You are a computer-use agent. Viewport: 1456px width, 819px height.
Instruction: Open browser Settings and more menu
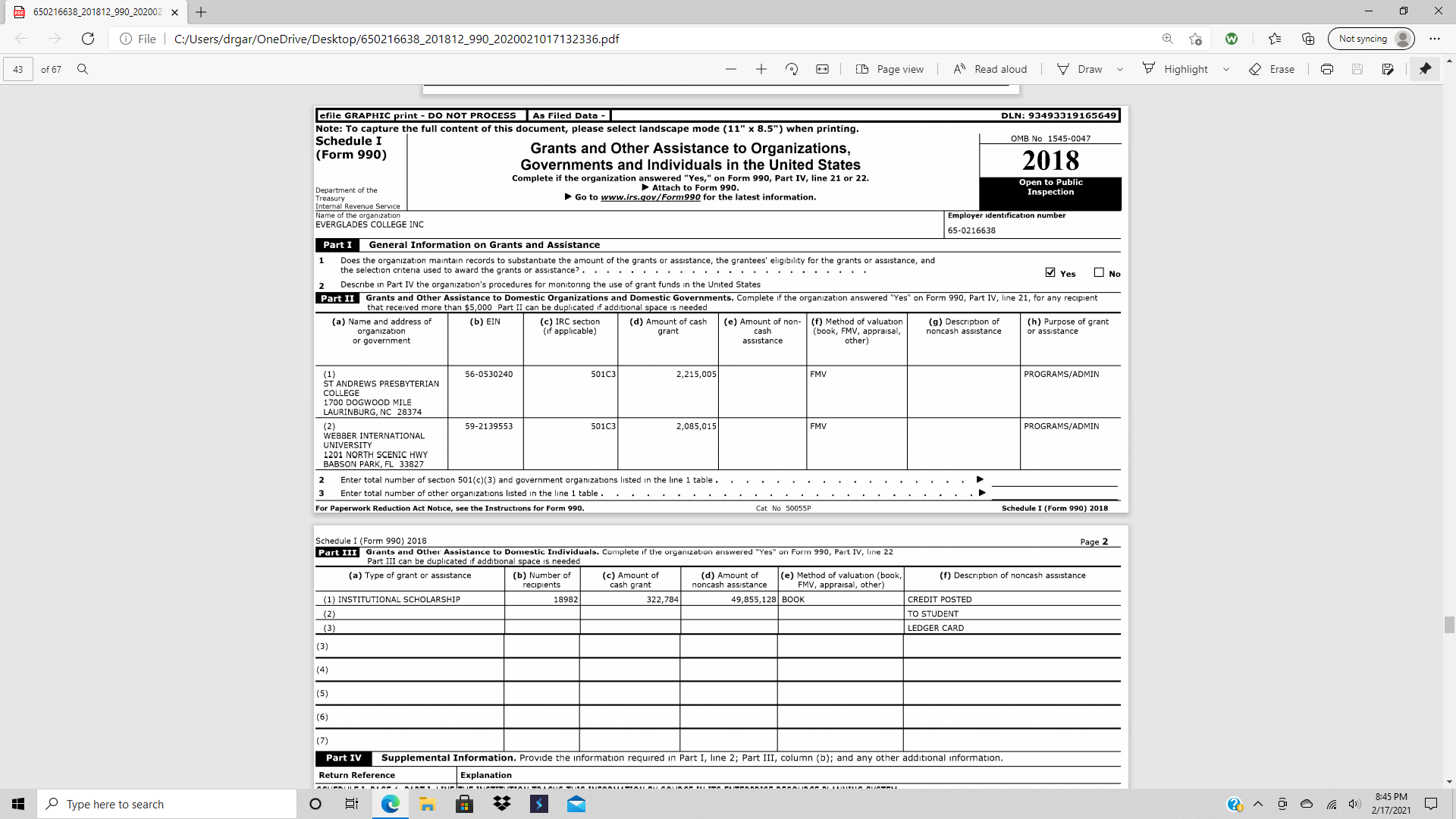pyautogui.click(x=1435, y=39)
